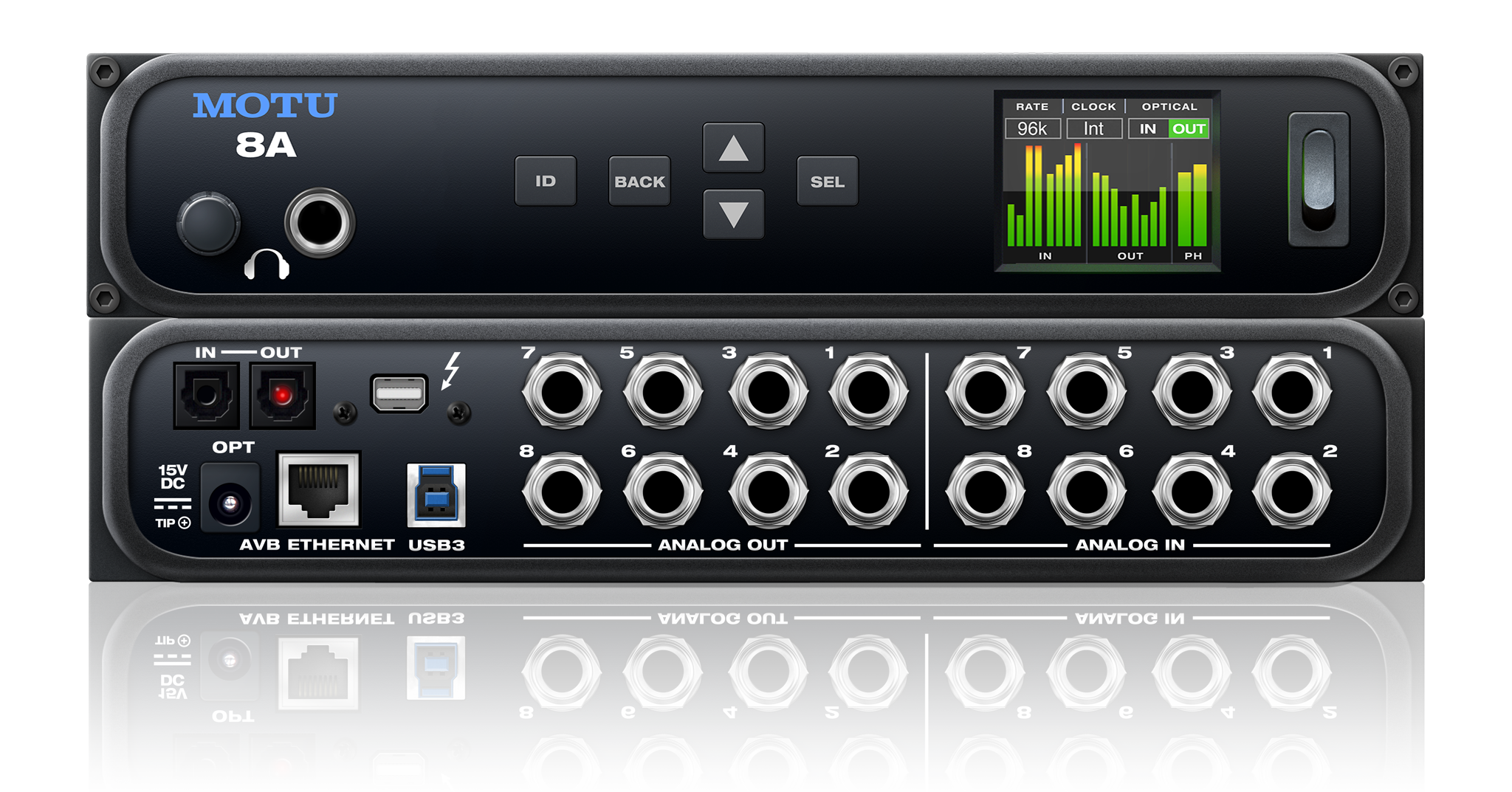
Task: Click the top-left rack ear bolt
Action: click(x=104, y=72)
